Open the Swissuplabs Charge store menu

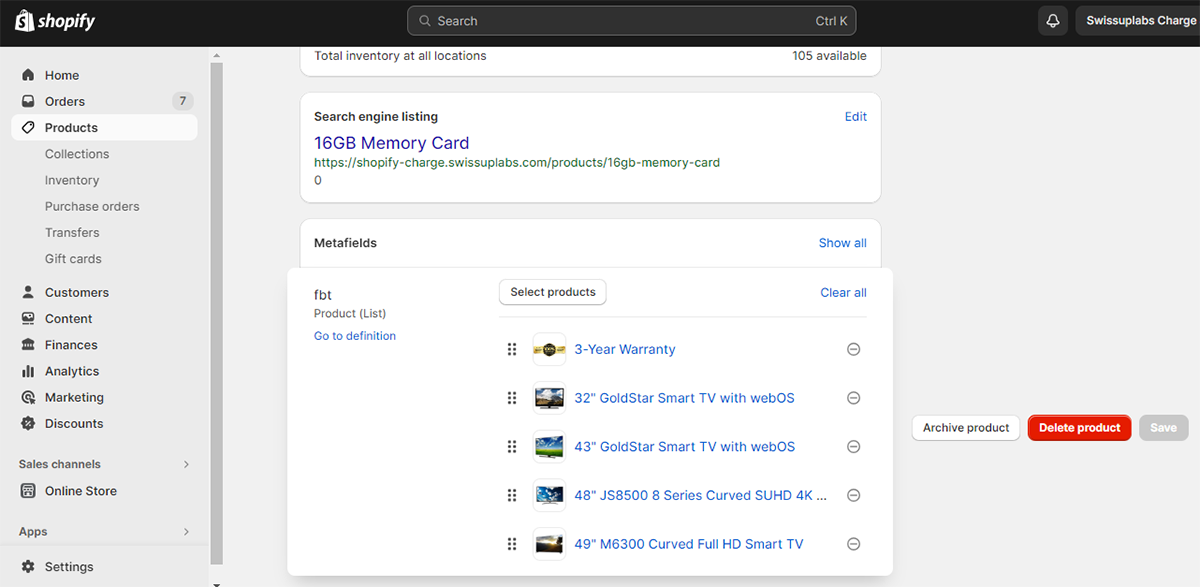click(x=1138, y=21)
